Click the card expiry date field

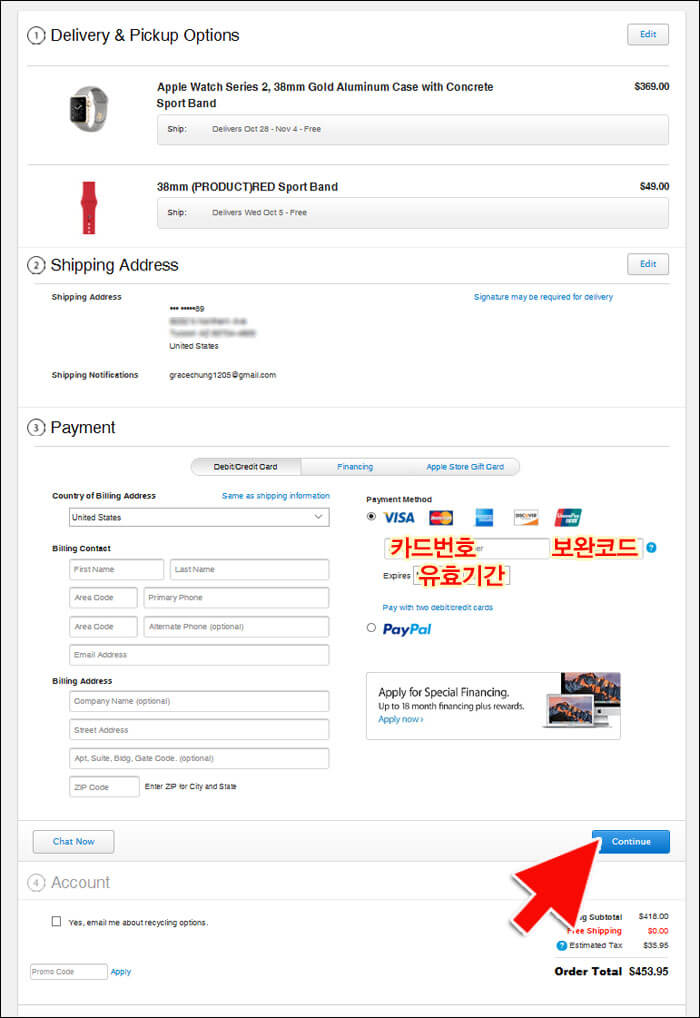(x=461, y=576)
